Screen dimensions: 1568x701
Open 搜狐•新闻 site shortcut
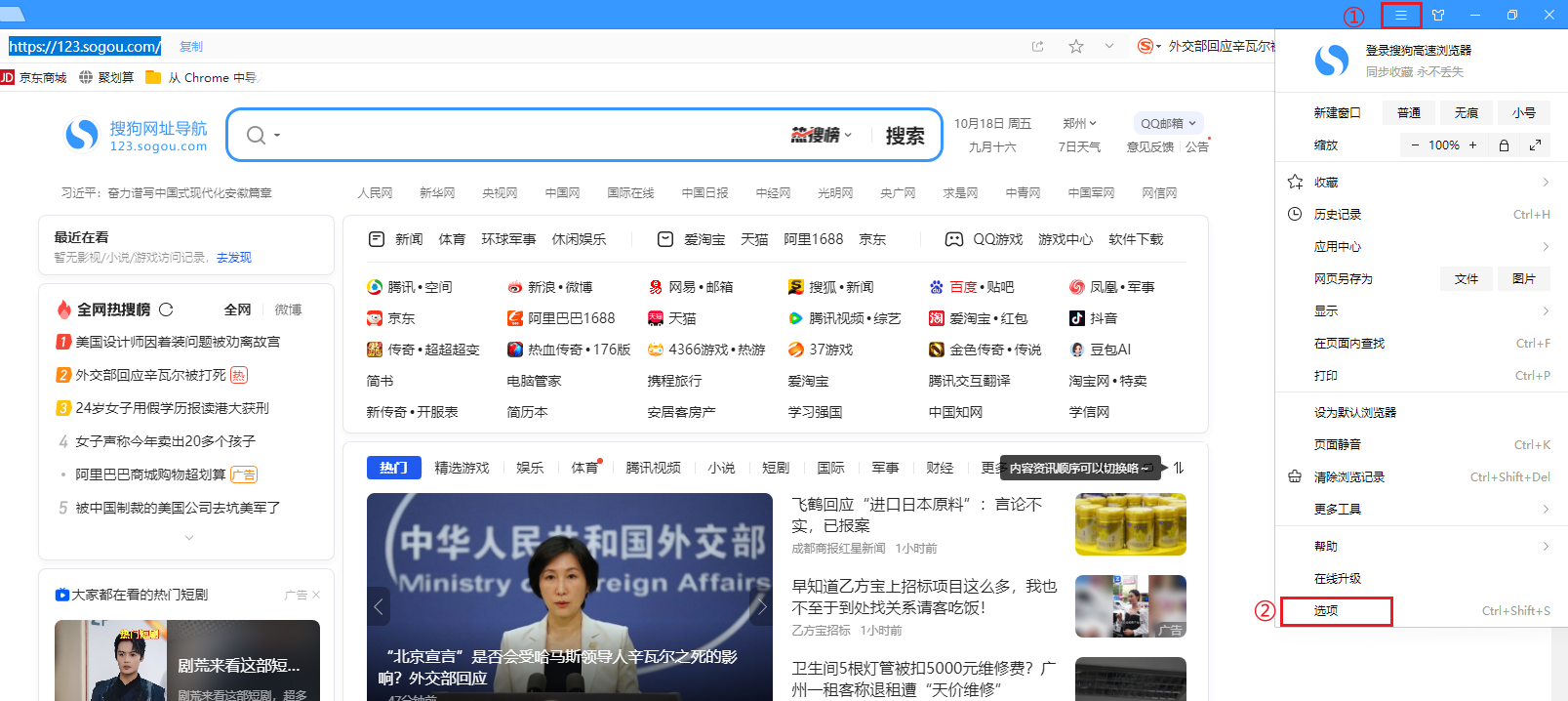click(x=831, y=287)
